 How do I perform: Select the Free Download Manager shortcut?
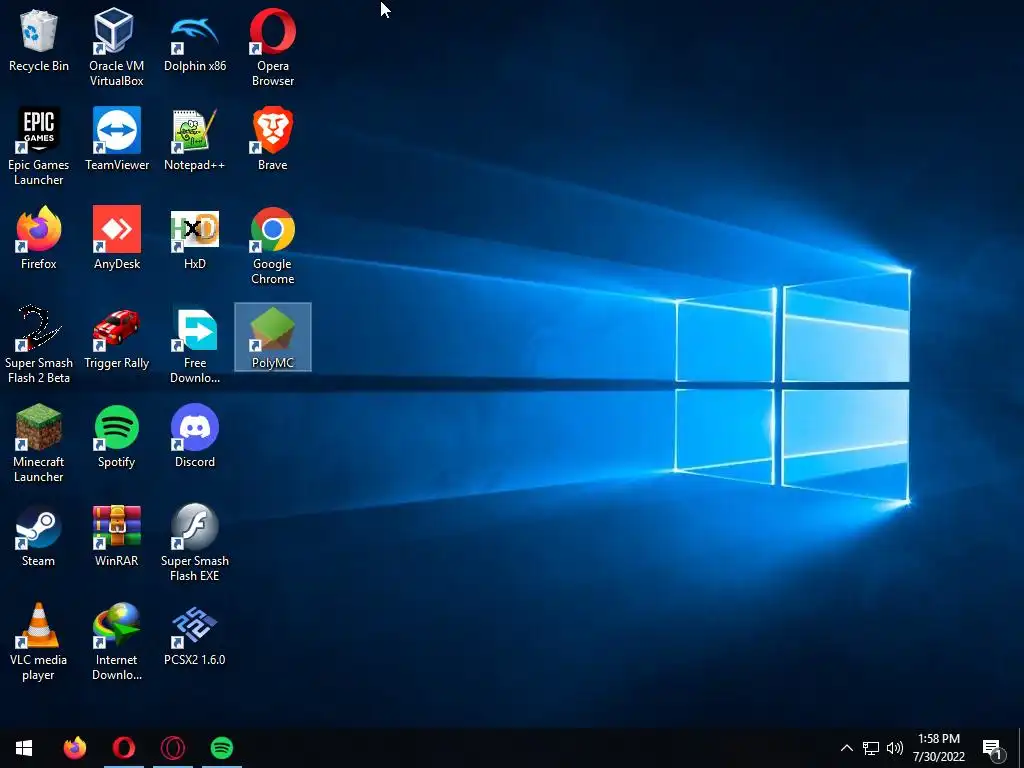tap(195, 345)
